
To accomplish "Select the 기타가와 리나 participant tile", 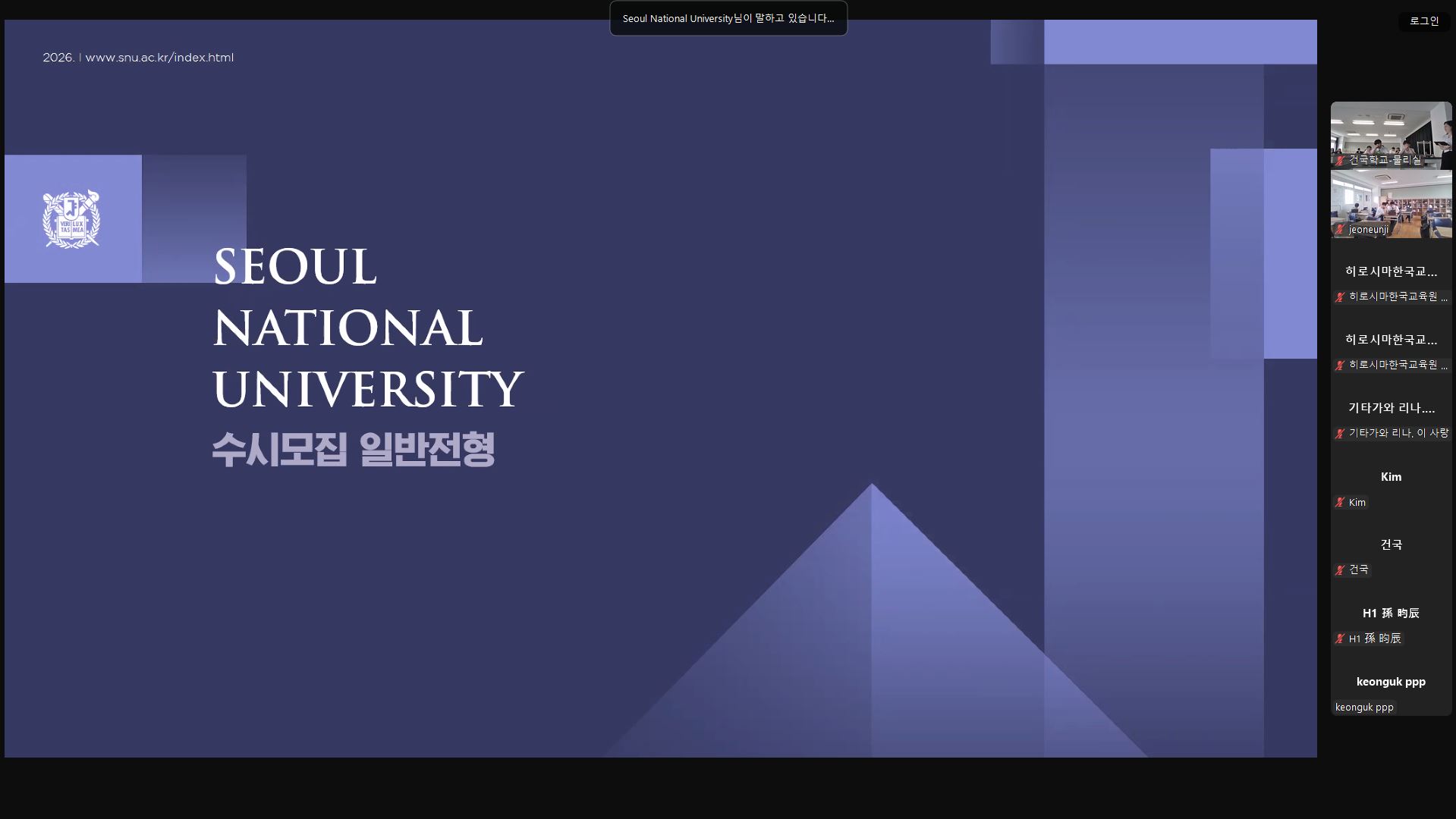I will (1391, 409).
